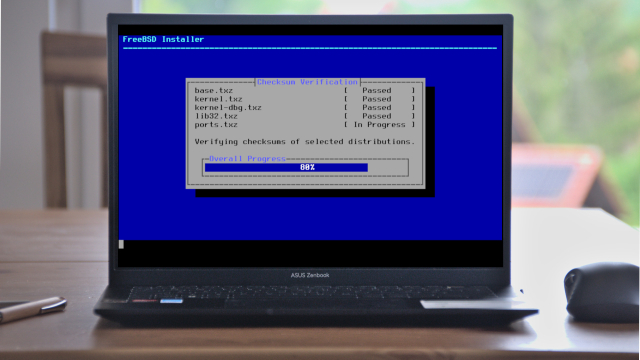Click the base.txz file entry

coord(213,91)
